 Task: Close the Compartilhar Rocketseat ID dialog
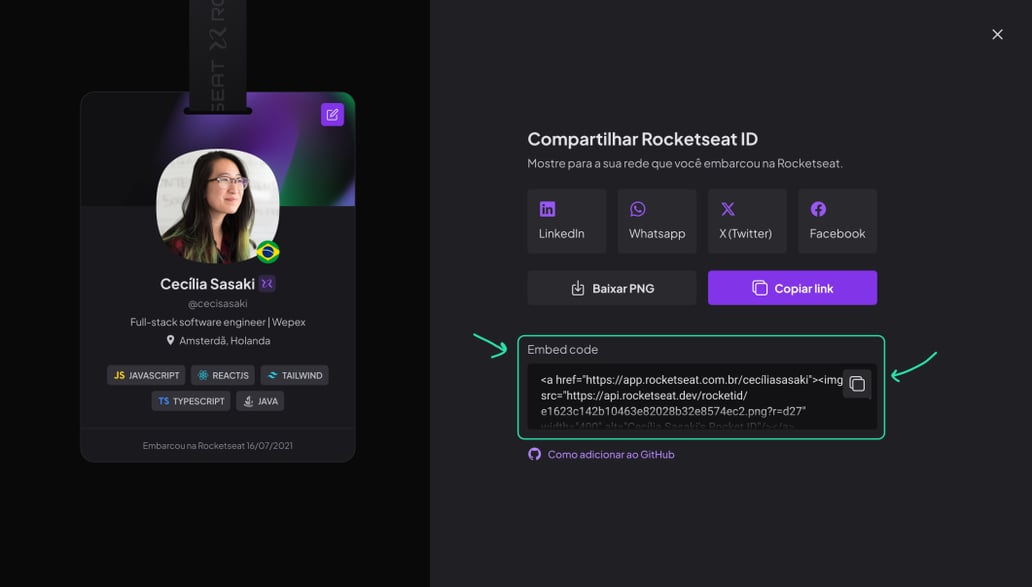tap(997, 34)
